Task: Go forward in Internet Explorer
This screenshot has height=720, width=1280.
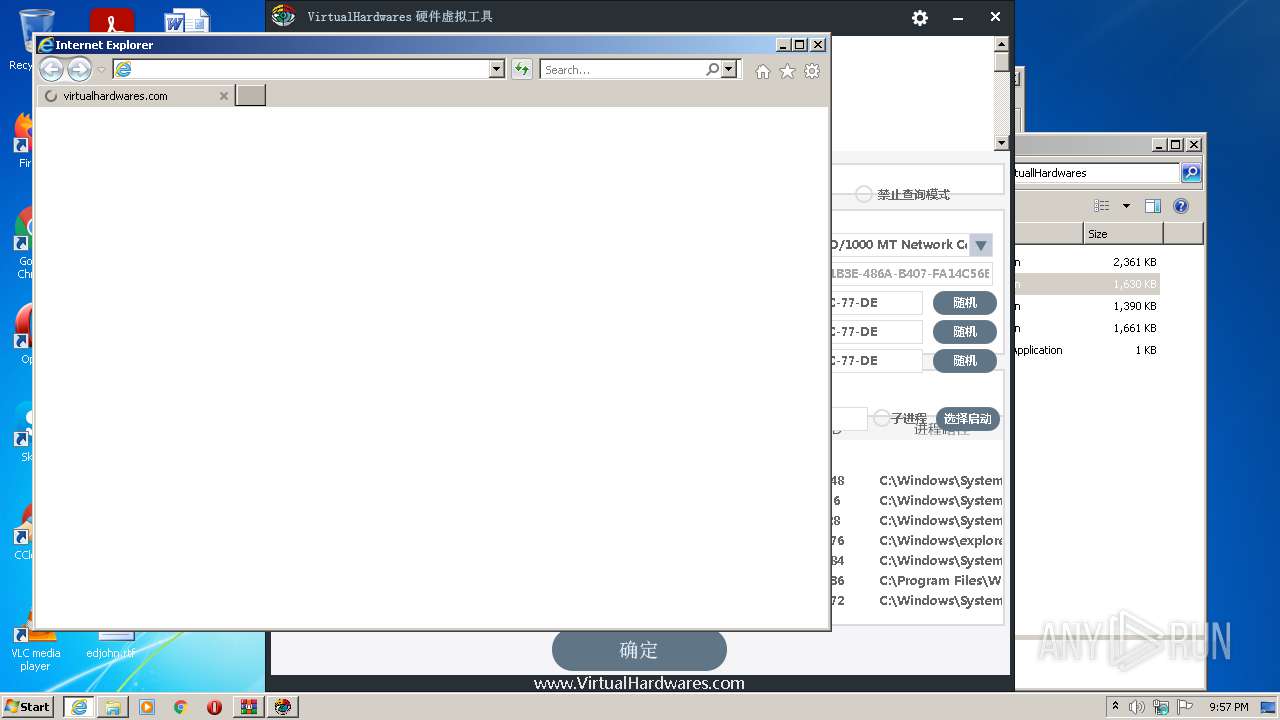Action: [79, 69]
